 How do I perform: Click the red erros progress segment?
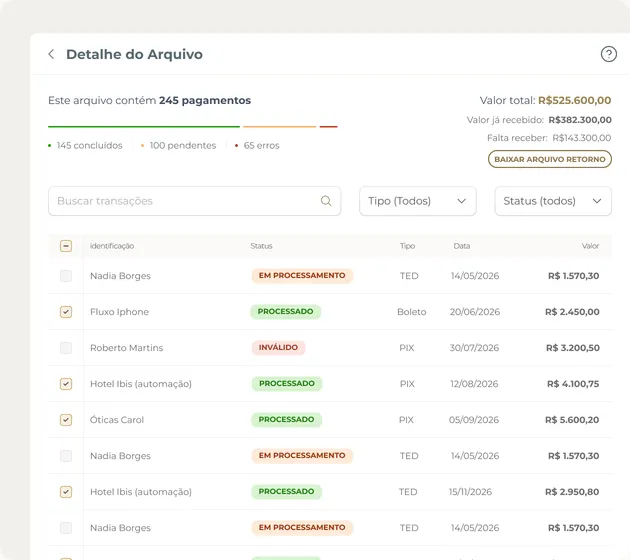tap(328, 127)
